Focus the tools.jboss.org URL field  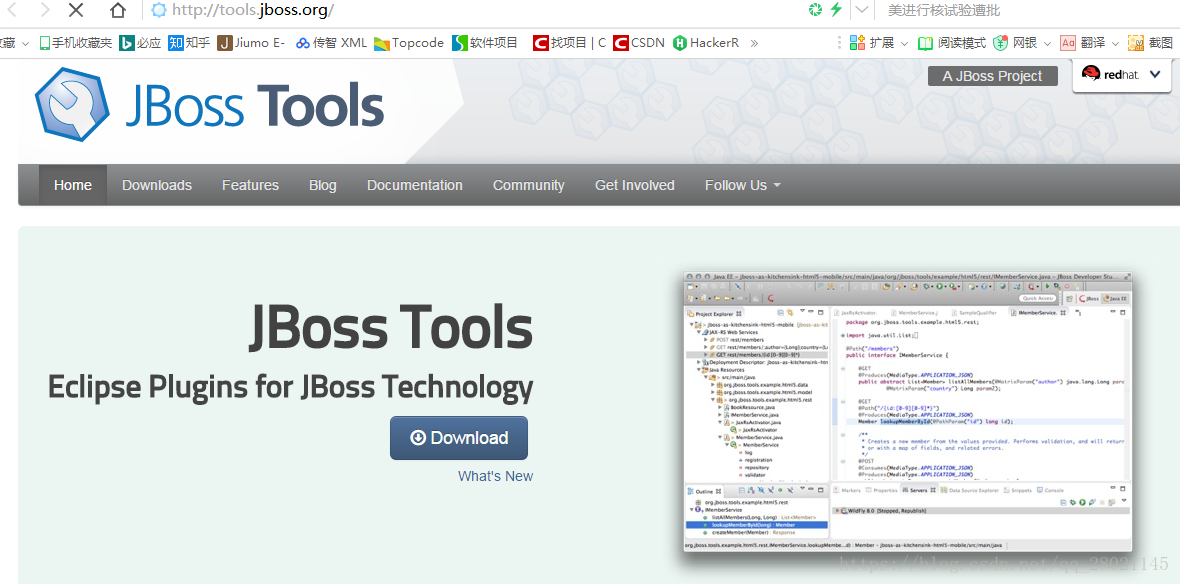point(474,10)
